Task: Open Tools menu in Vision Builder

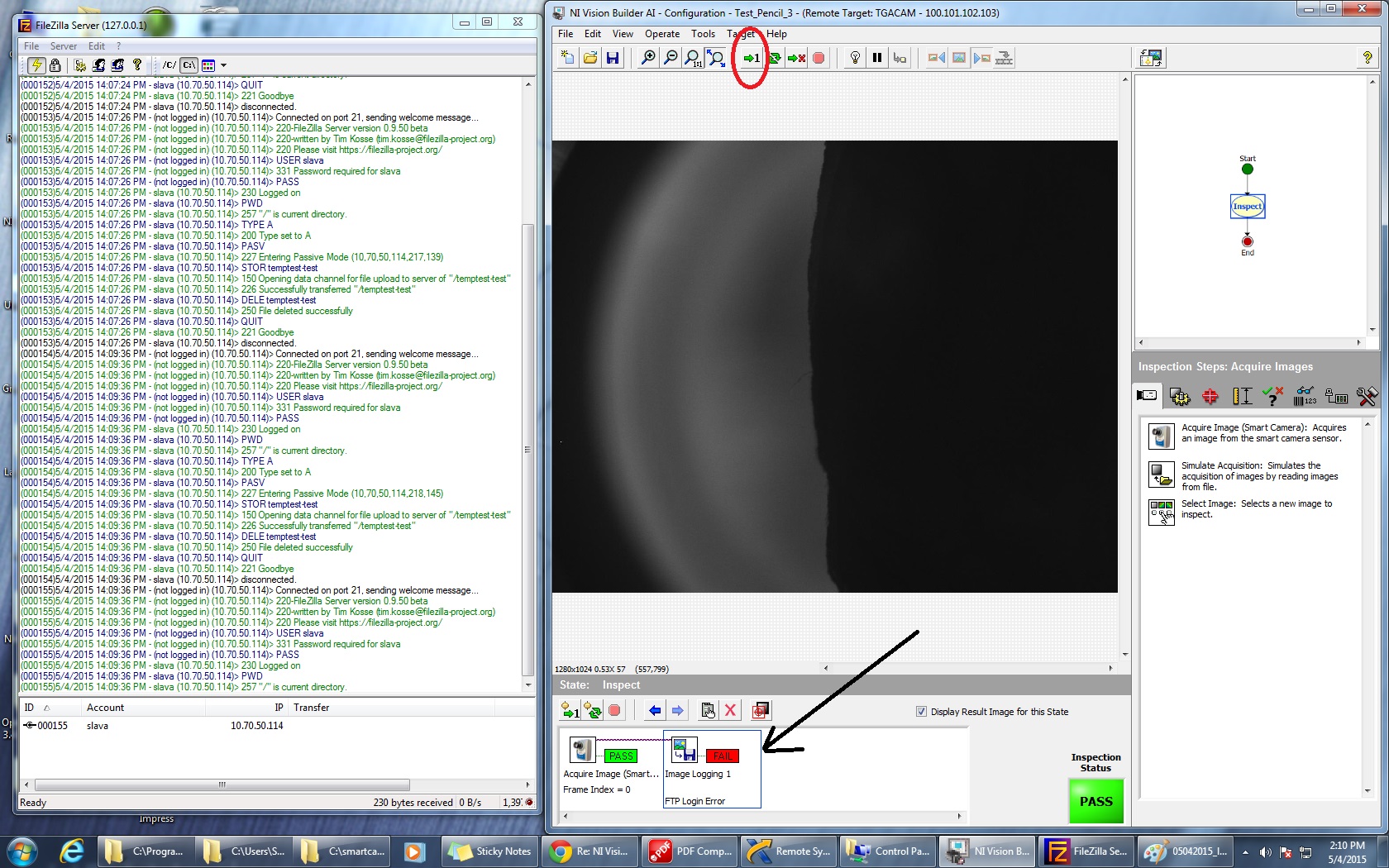Action: click(x=703, y=34)
